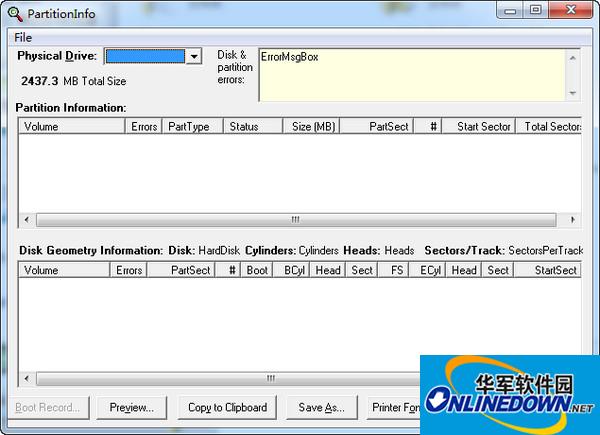Sort by Volume column in Partition Information
Image resolution: width=600 pixels, height=435 pixels.
pos(70,127)
